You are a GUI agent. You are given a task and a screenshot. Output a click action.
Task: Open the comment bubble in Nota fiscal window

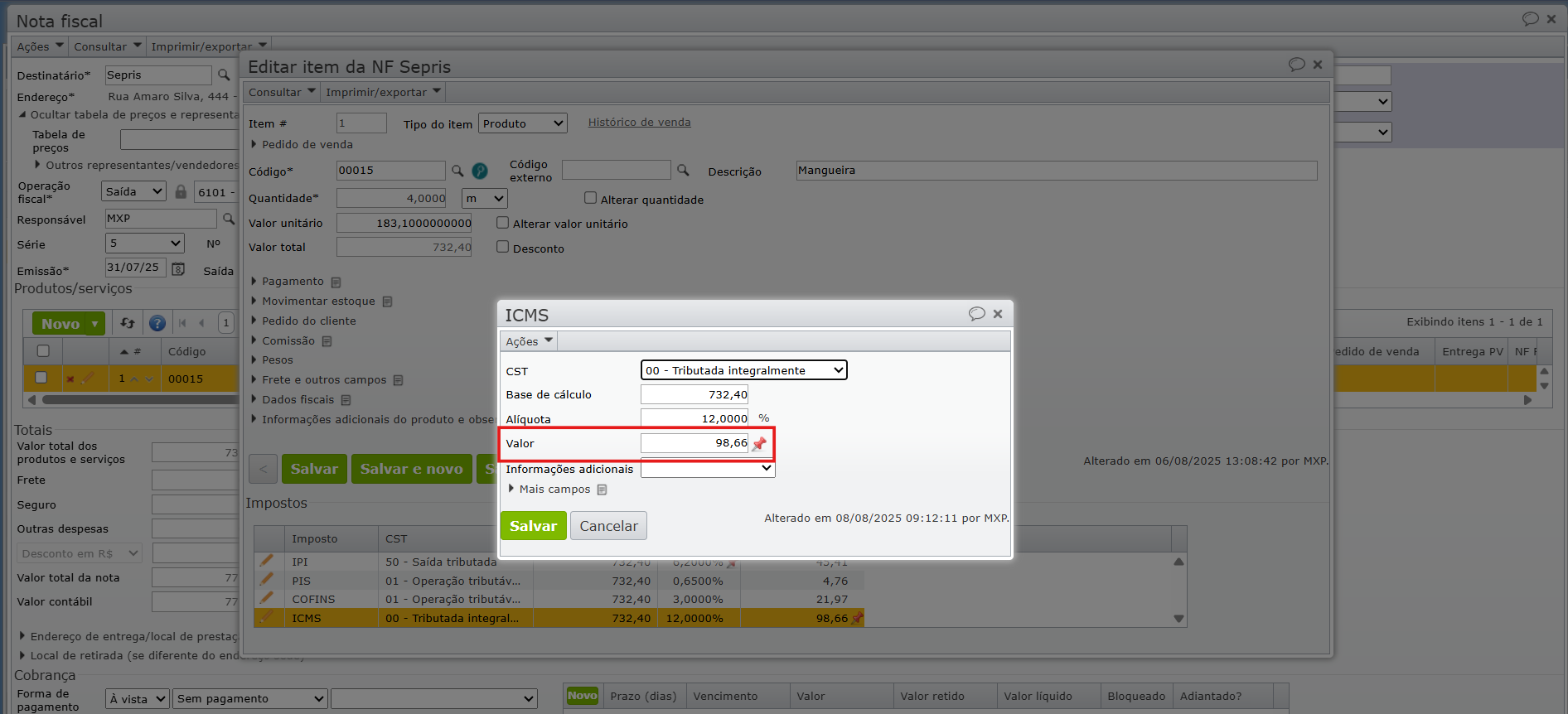(x=1530, y=19)
